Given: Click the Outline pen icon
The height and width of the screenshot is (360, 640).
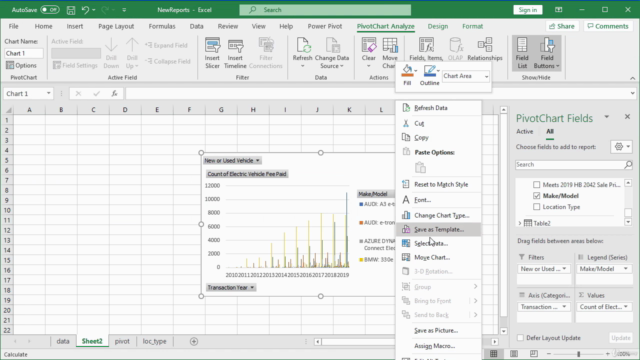Looking at the screenshot, I should [429, 71].
